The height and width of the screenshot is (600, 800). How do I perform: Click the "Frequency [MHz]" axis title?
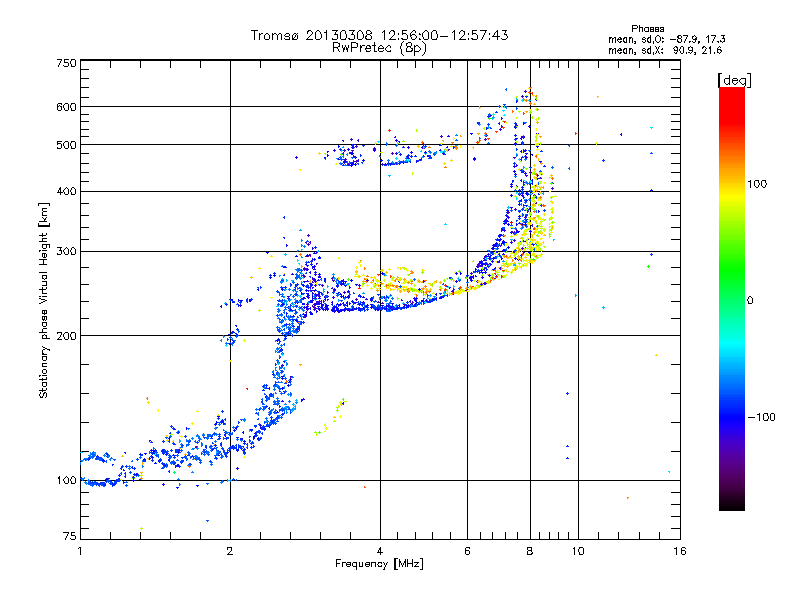379,564
